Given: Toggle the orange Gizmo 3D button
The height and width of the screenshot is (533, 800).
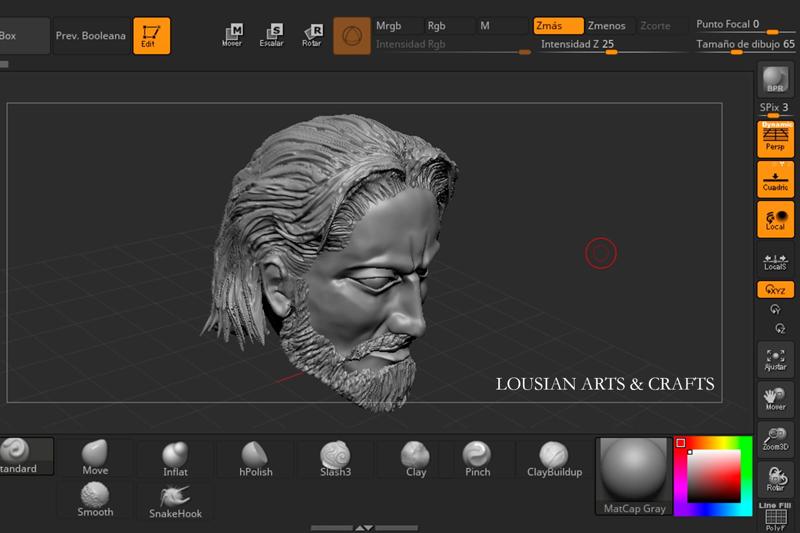Looking at the screenshot, I should (x=352, y=36).
